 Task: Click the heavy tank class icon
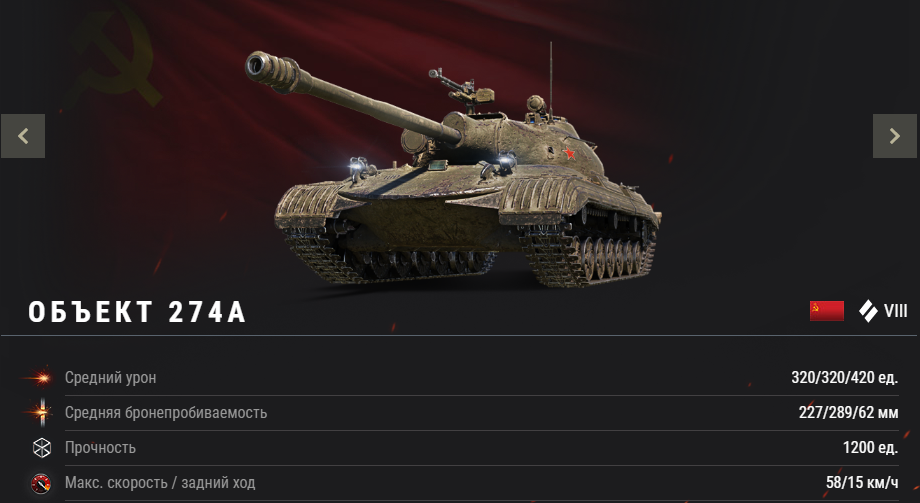(x=868, y=311)
